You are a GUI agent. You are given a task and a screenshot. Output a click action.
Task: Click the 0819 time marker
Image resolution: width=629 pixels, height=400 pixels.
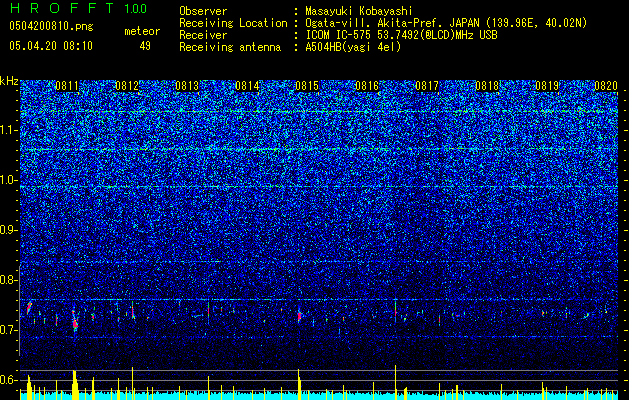(547, 86)
